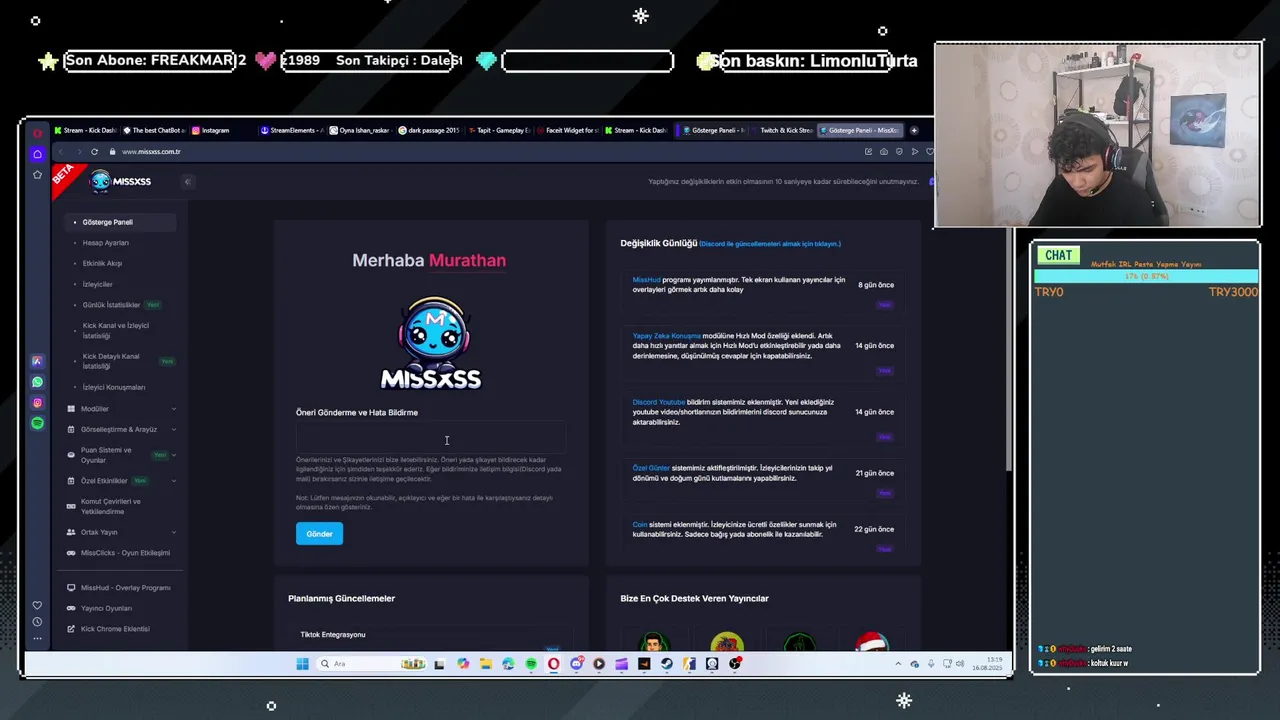
Task: Open the Discord Youtube changelog link
Action: pyautogui.click(x=658, y=402)
